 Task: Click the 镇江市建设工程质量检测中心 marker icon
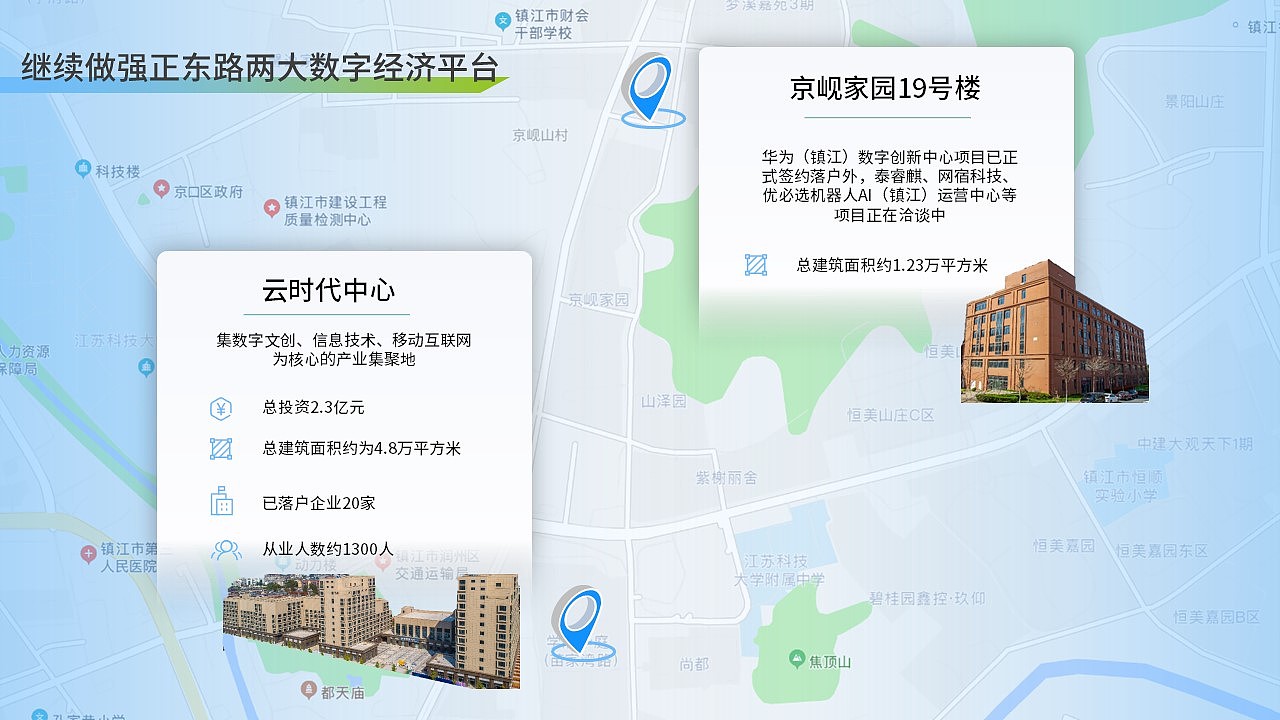point(271,208)
